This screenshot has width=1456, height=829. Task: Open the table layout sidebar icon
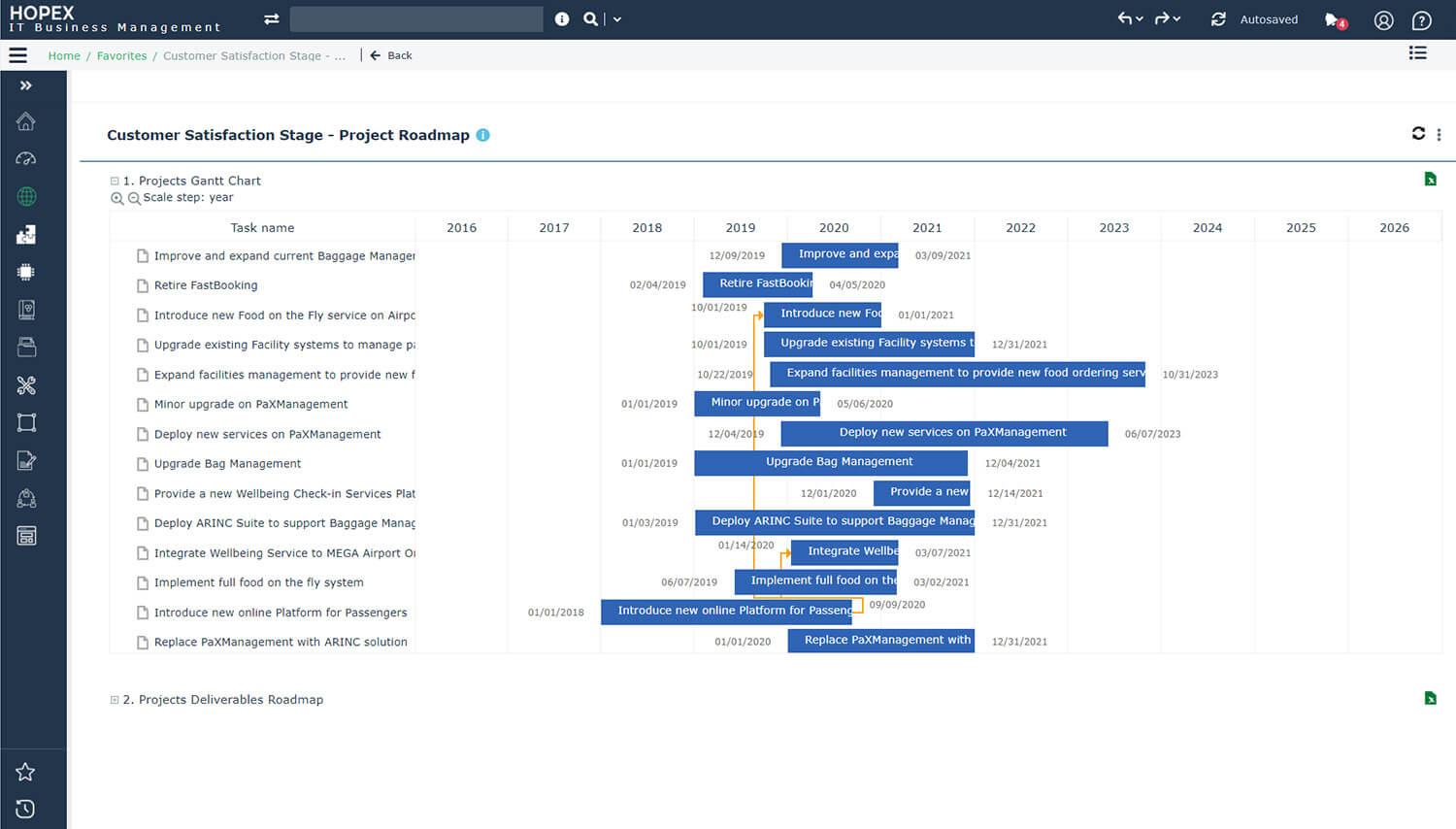[26, 536]
